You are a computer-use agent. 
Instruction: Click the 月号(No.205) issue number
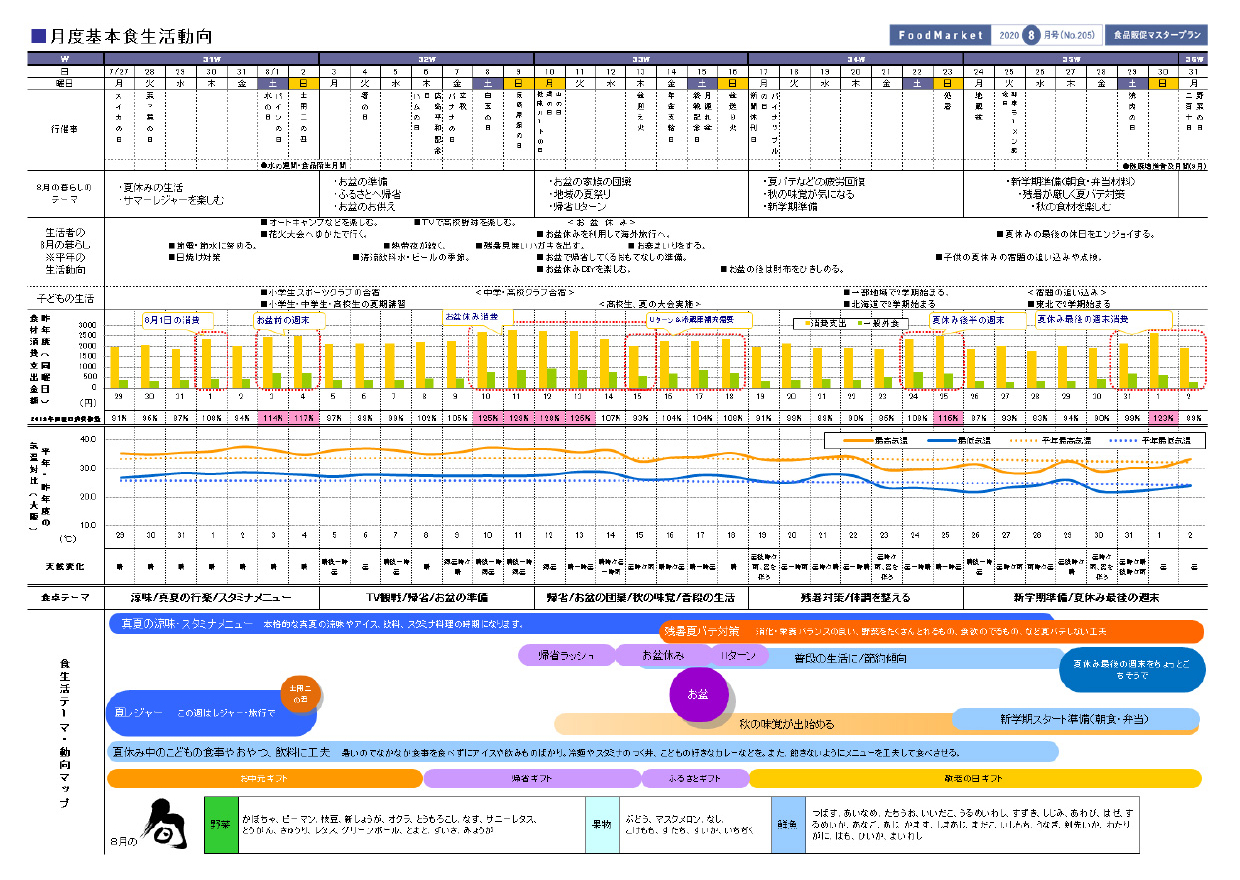(1069, 35)
